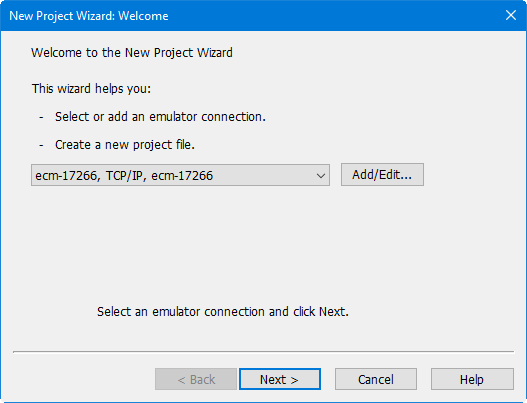Select the ecm-17266 TCP/IP connection entry

click(180, 175)
